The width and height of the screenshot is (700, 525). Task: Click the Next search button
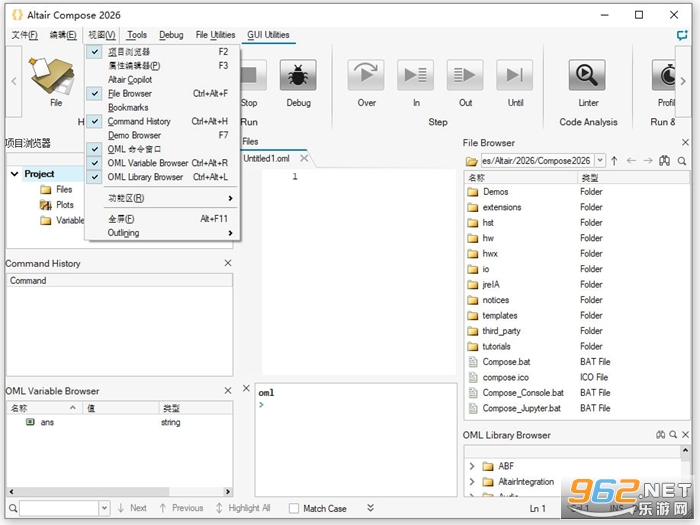[133, 508]
